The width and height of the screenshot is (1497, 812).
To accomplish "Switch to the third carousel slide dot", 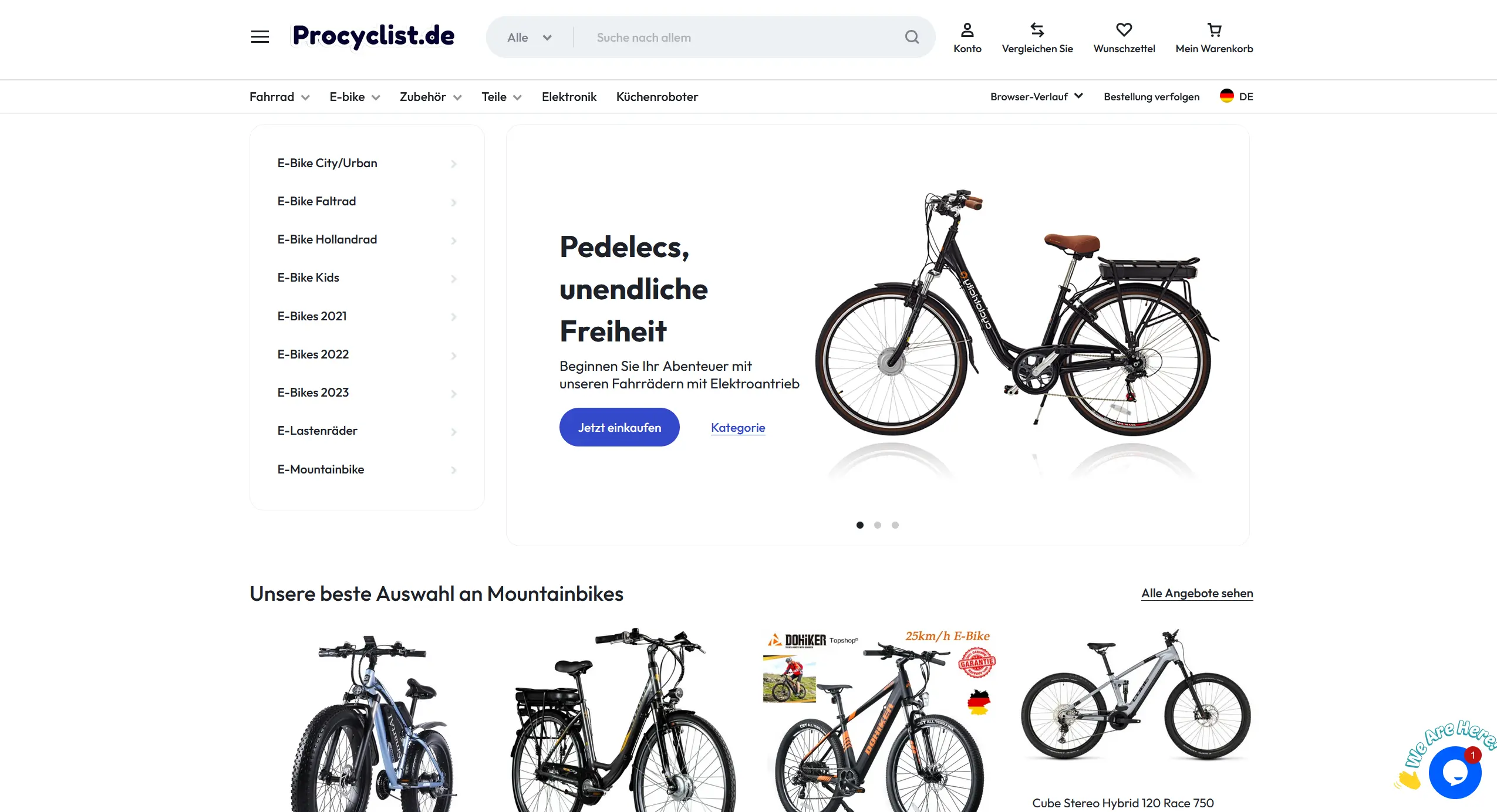I will tap(895, 525).
